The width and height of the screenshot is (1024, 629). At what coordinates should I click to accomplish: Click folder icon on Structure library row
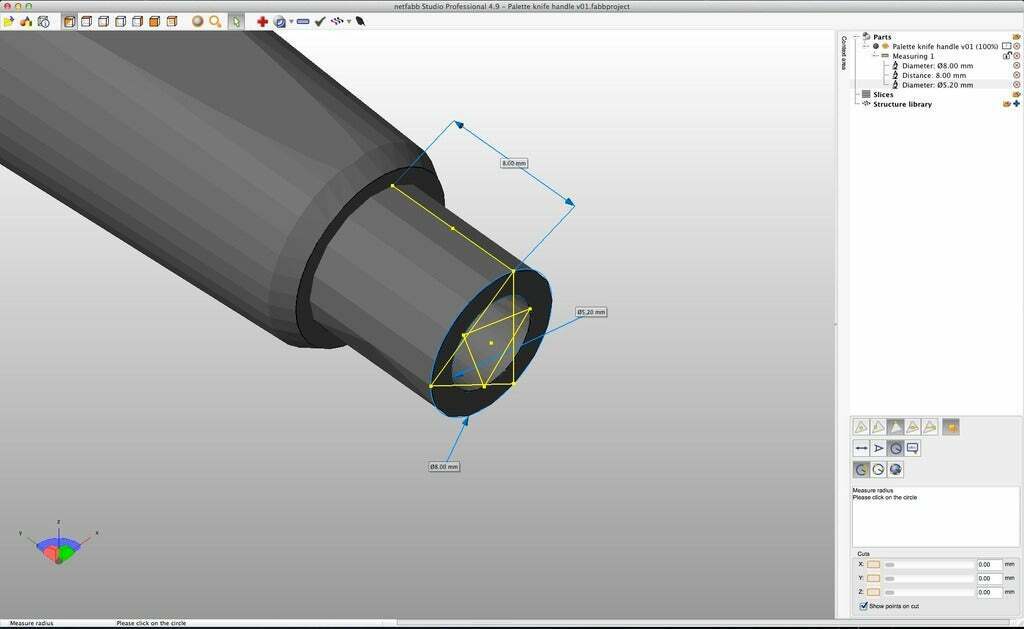click(1007, 104)
